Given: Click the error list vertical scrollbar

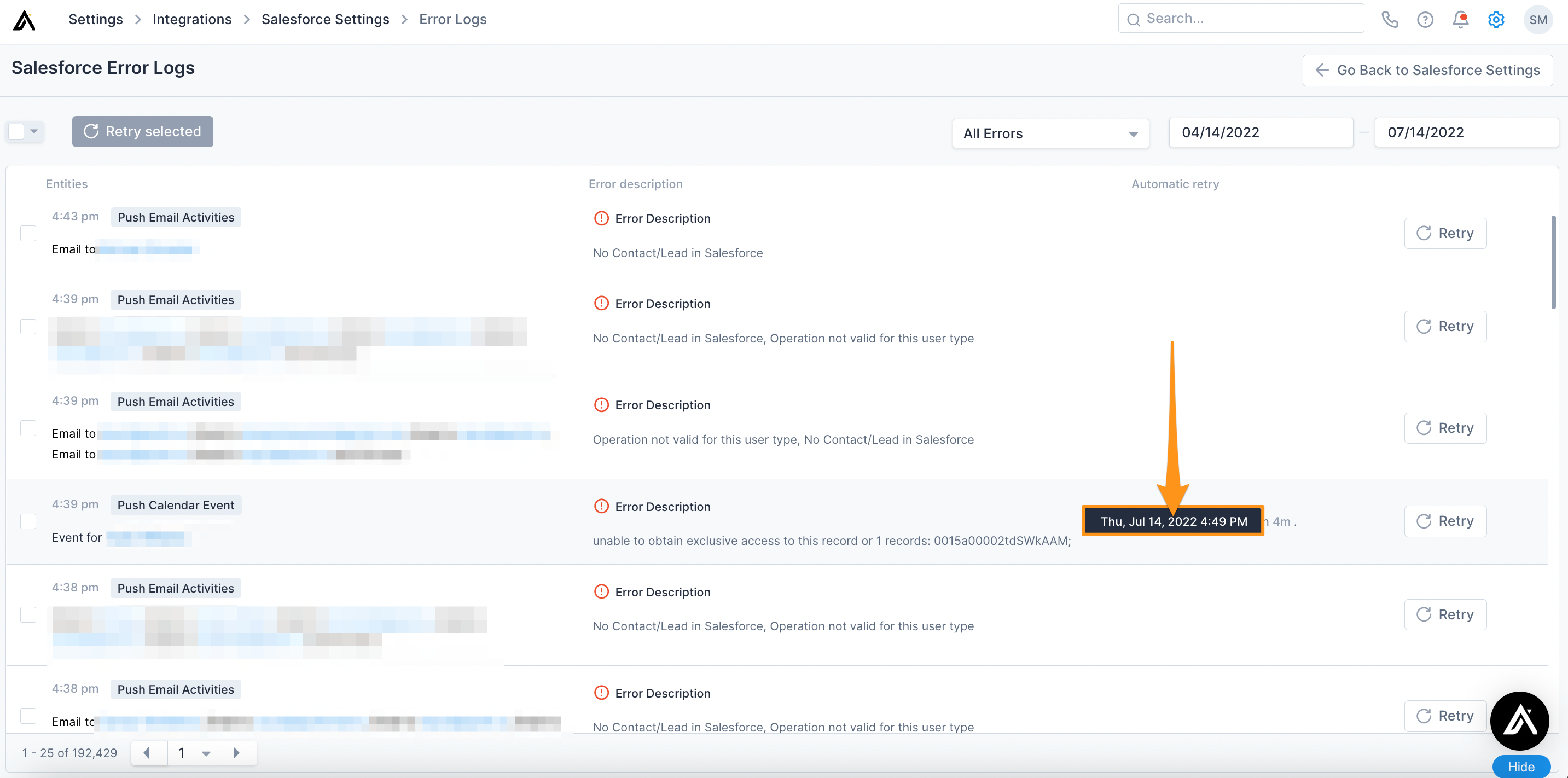Looking at the screenshot, I should (1553, 262).
